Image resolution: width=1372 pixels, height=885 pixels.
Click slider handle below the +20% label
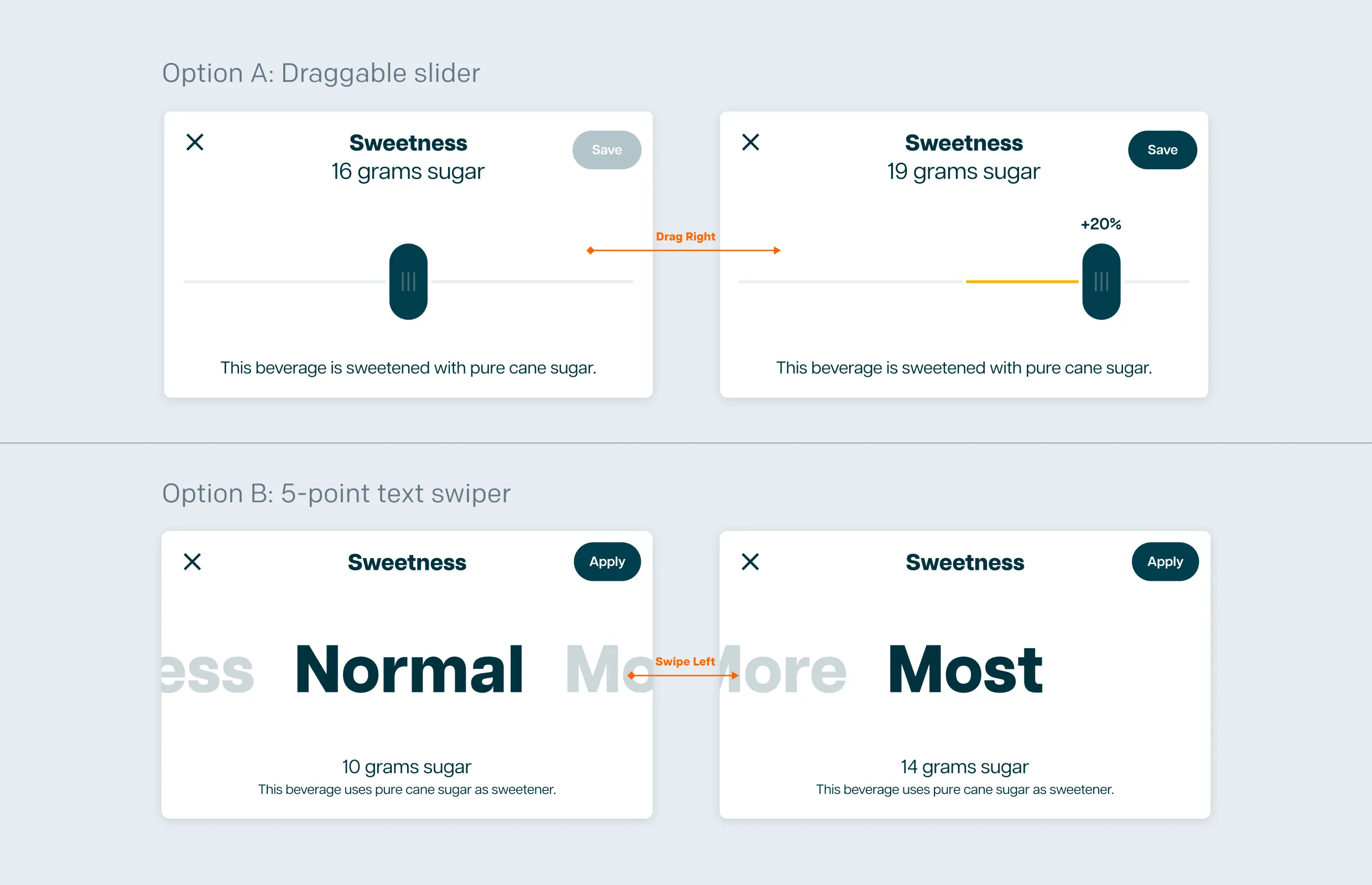1101,282
